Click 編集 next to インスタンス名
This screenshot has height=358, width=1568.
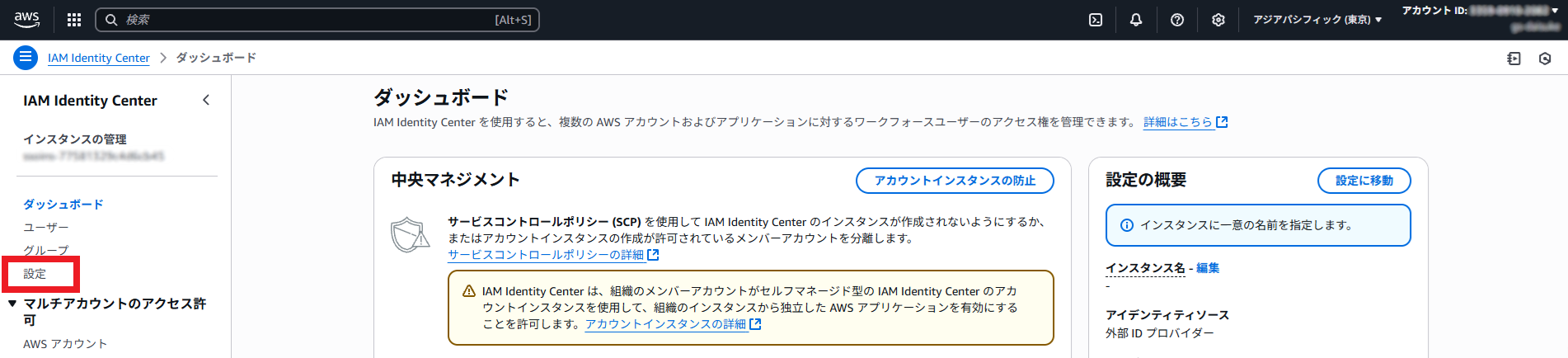(x=1208, y=268)
